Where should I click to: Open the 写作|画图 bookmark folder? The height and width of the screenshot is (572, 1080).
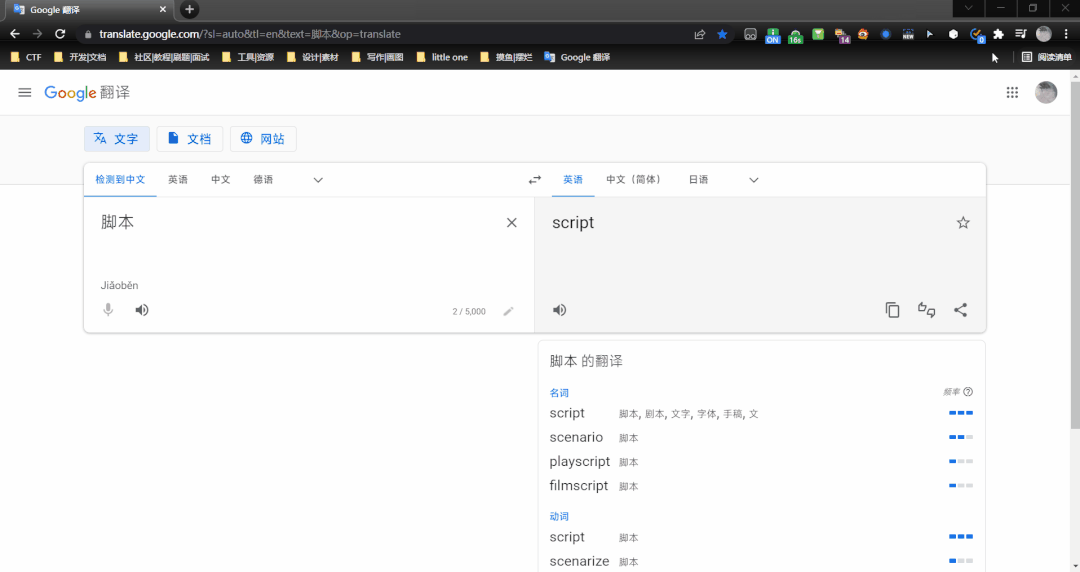377,57
